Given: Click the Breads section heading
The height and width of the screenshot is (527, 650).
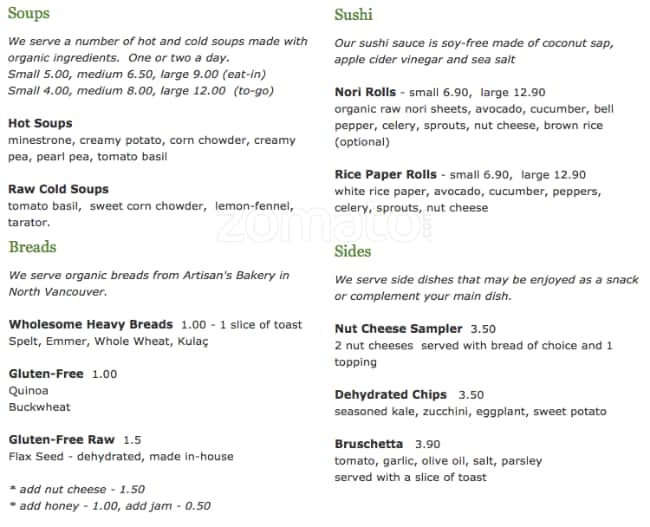Looking at the screenshot, I should (32, 247).
